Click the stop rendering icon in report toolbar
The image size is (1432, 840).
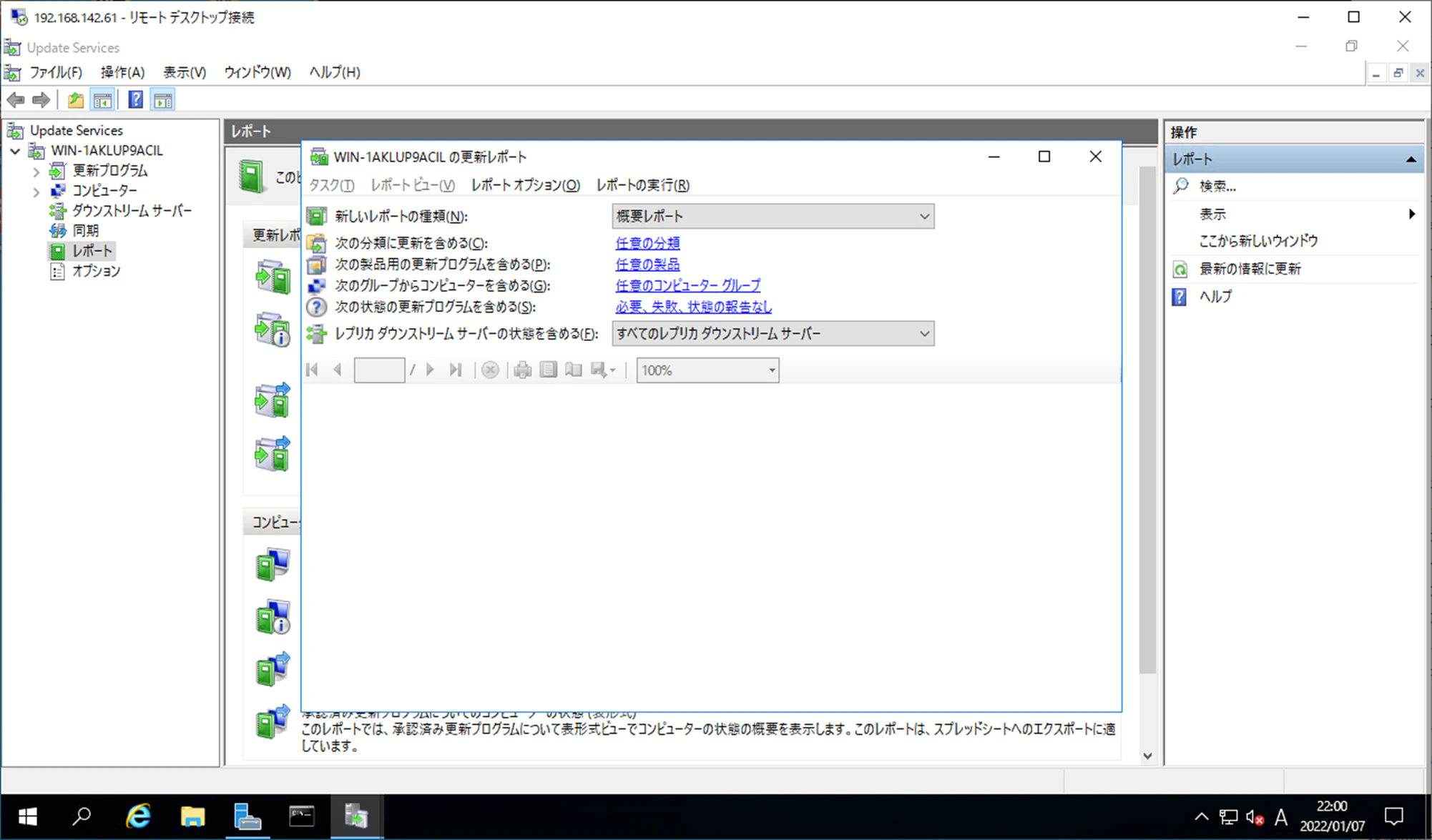point(490,370)
